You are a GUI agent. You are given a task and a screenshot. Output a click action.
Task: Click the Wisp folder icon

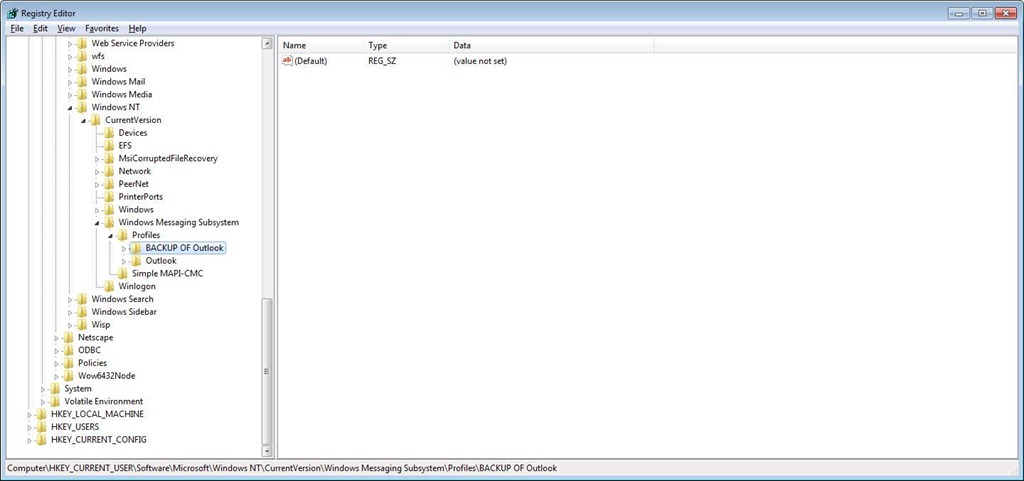tap(82, 325)
